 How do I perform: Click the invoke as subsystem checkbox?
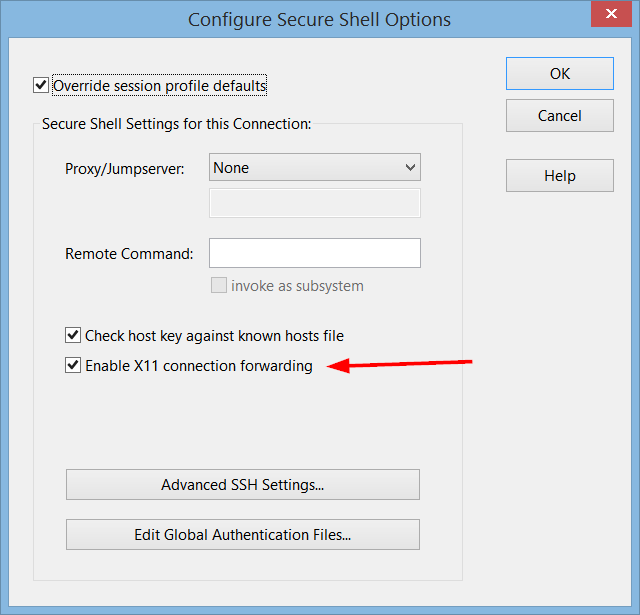click(x=219, y=286)
